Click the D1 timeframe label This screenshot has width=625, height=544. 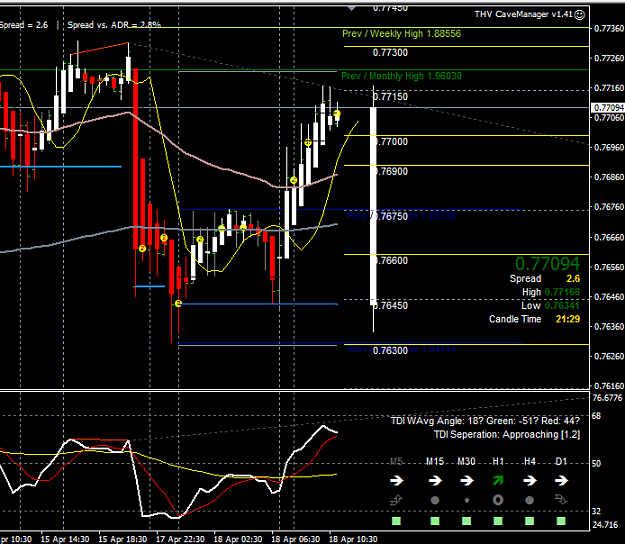(x=561, y=462)
